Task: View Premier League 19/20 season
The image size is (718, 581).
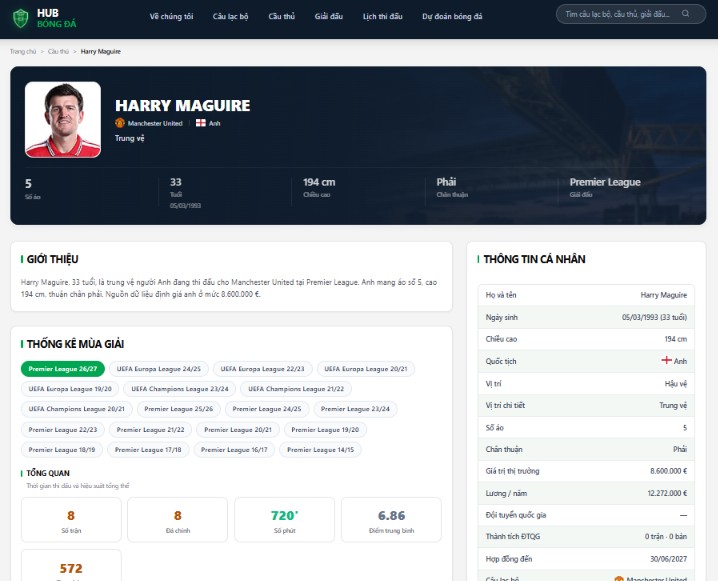Action: tap(325, 429)
